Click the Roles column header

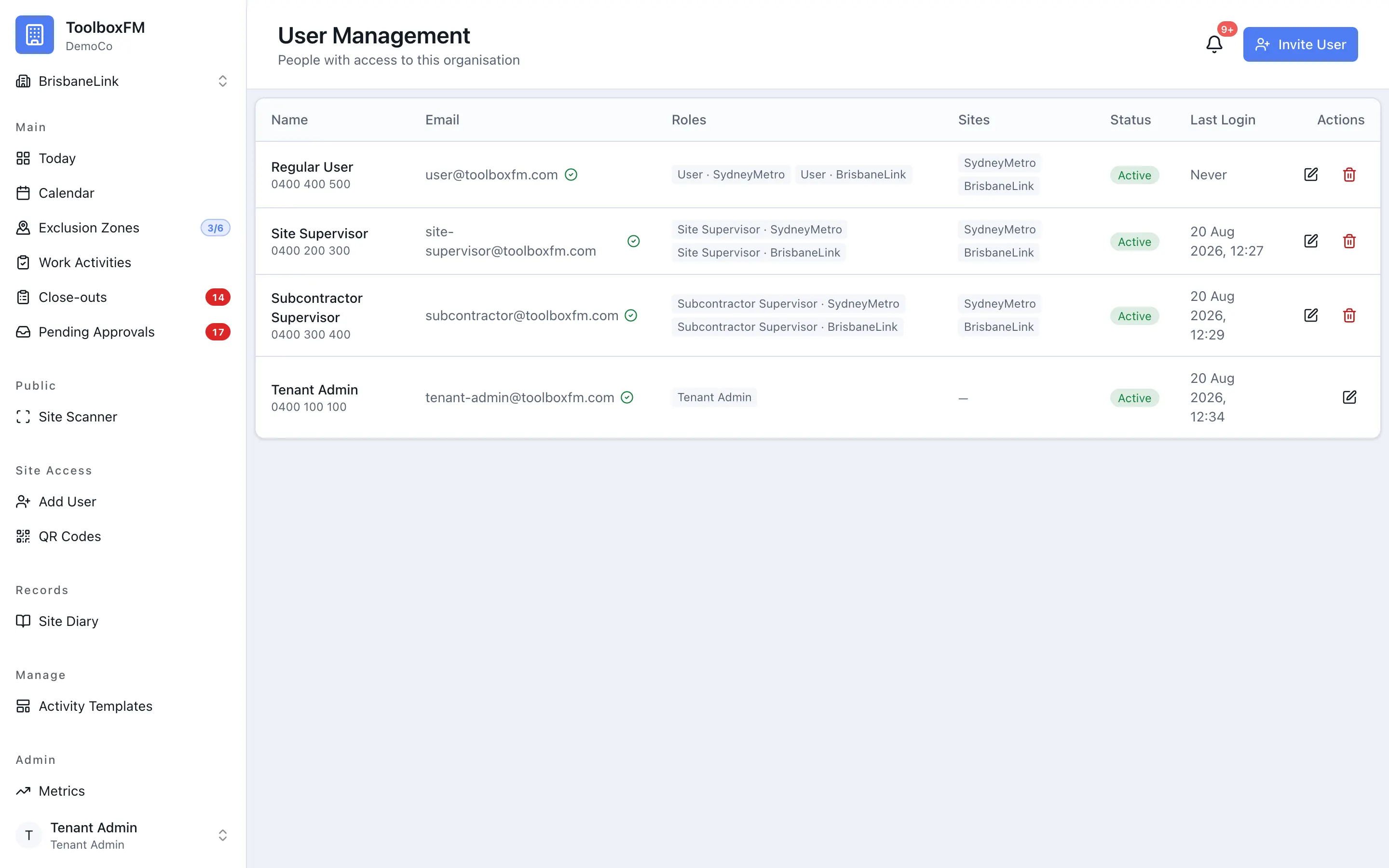click(x=689, y=120)
